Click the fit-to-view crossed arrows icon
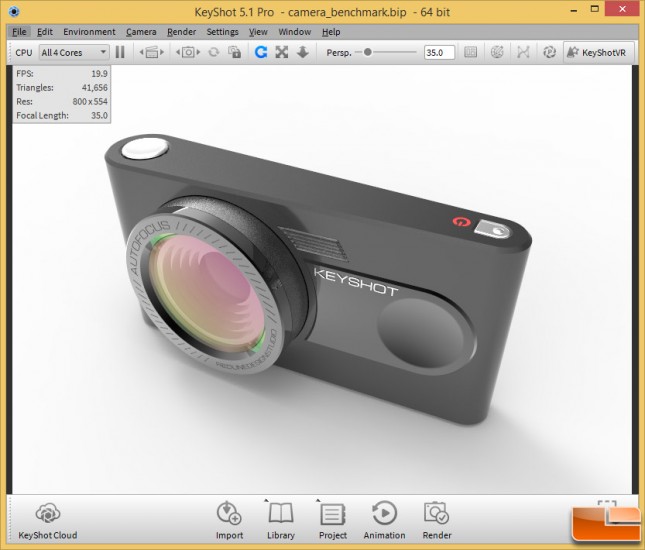 click(282, 52)
